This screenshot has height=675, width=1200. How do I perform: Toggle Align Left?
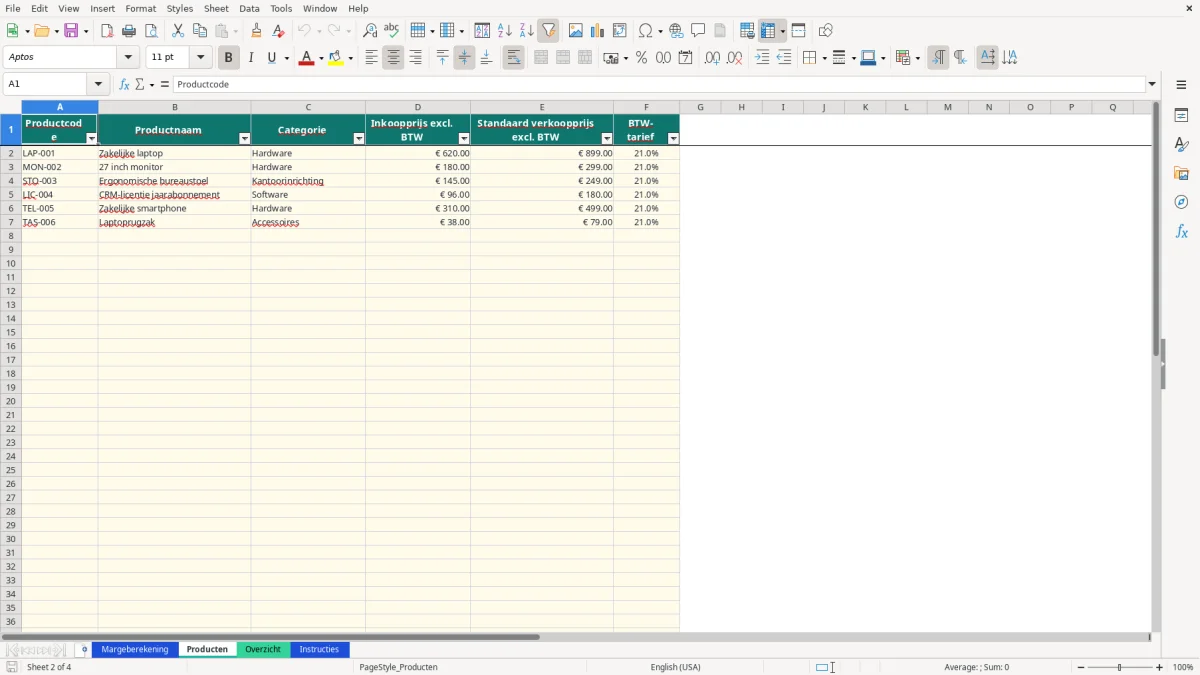pos(371,58)
